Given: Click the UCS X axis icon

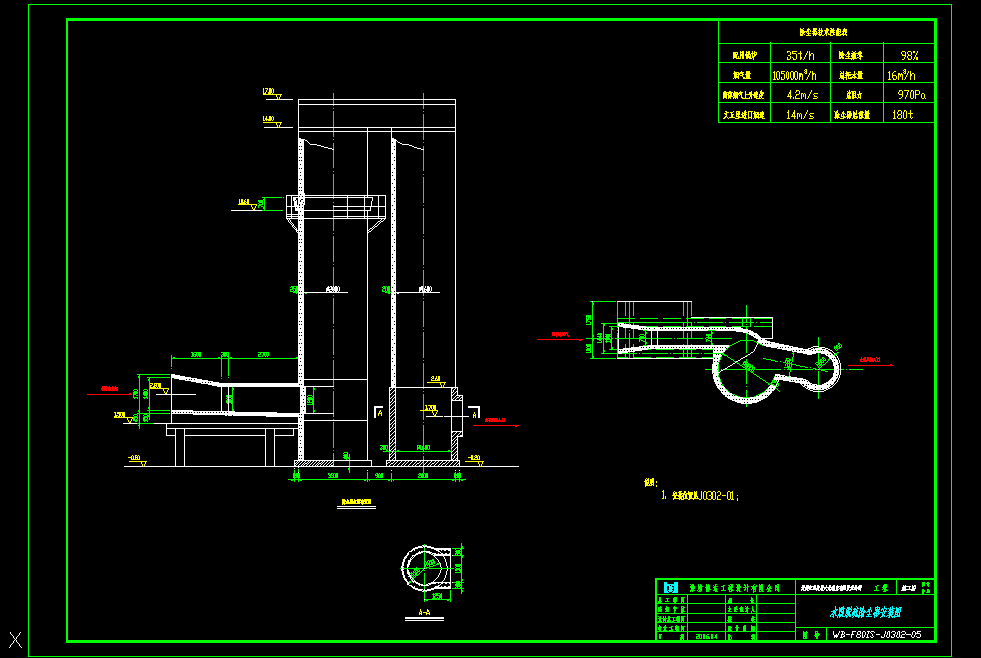Looking at the screenshot, I should 15,639.
